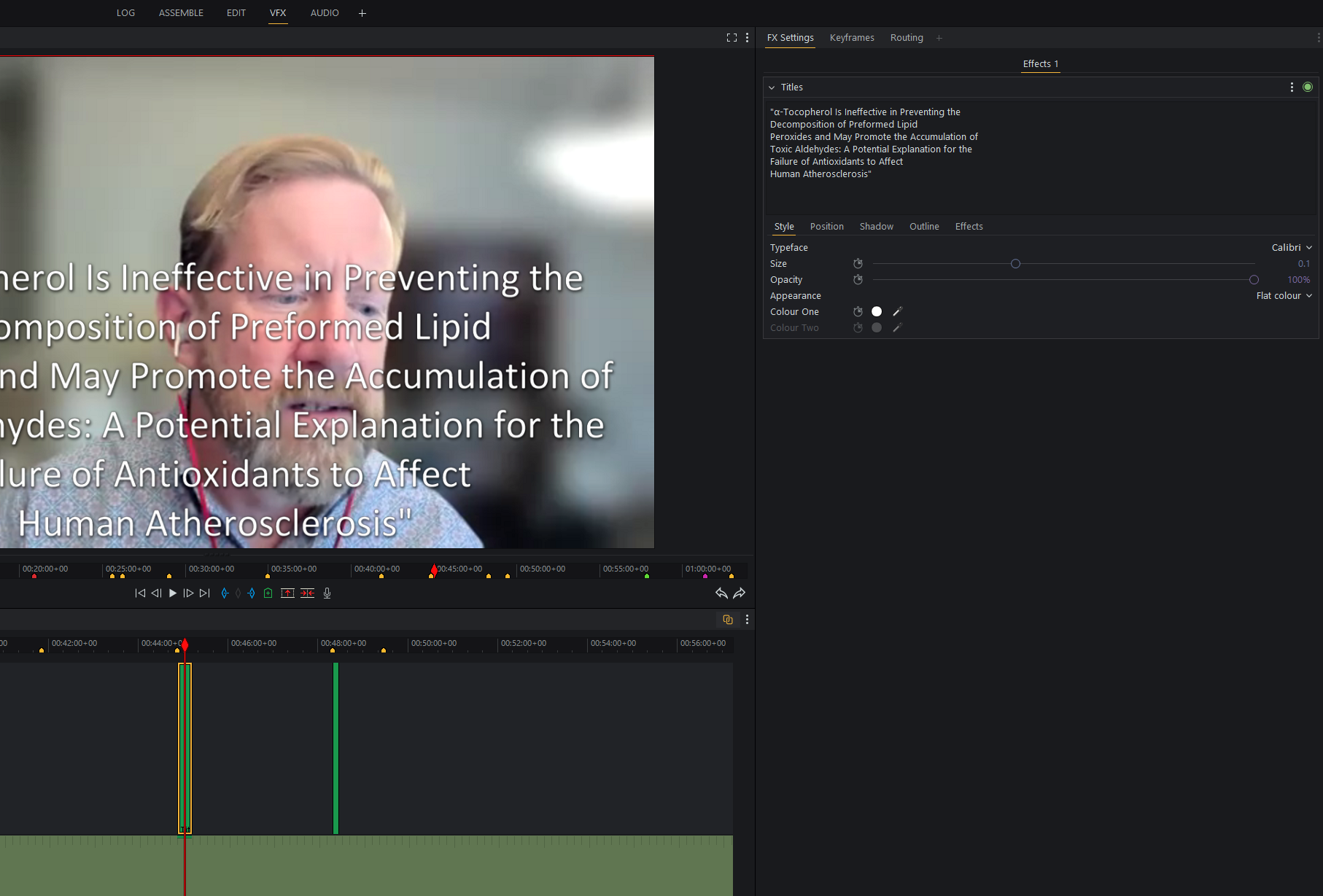The width and height of the screenshot is (1323, 896).
Task: Mark the in point with blue icon
Action: [225, 593]
